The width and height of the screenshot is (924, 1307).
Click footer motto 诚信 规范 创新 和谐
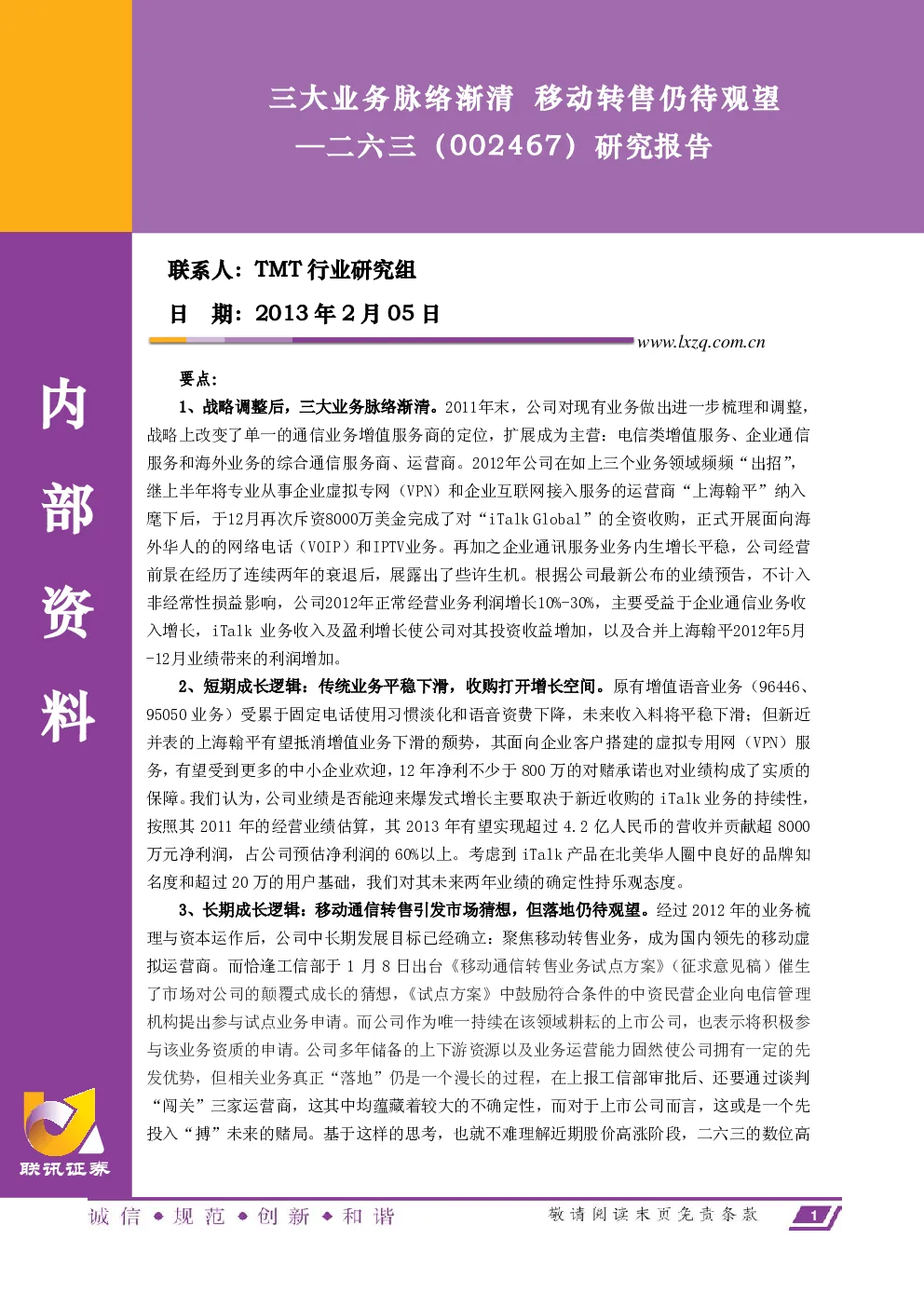(x=242, y=1217)
